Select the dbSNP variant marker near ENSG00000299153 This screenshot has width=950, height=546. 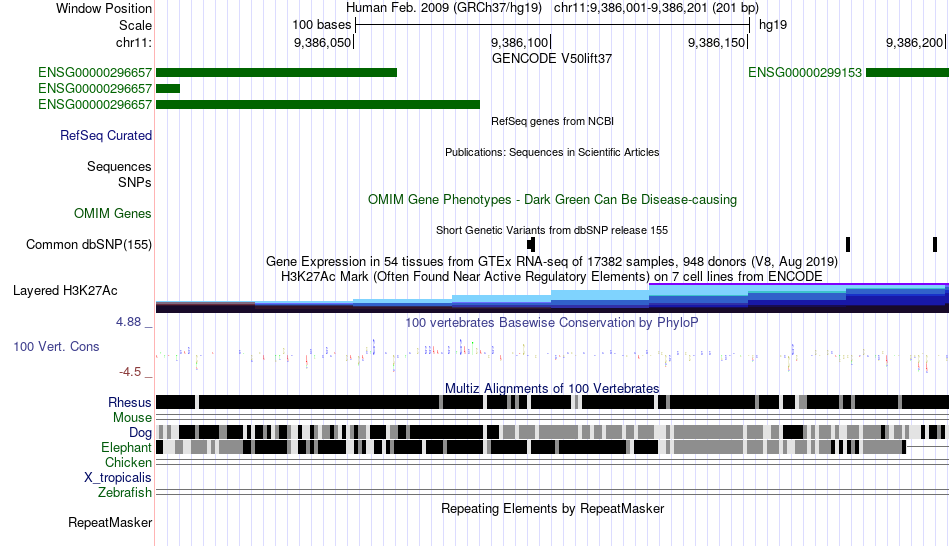pos(848,244)
